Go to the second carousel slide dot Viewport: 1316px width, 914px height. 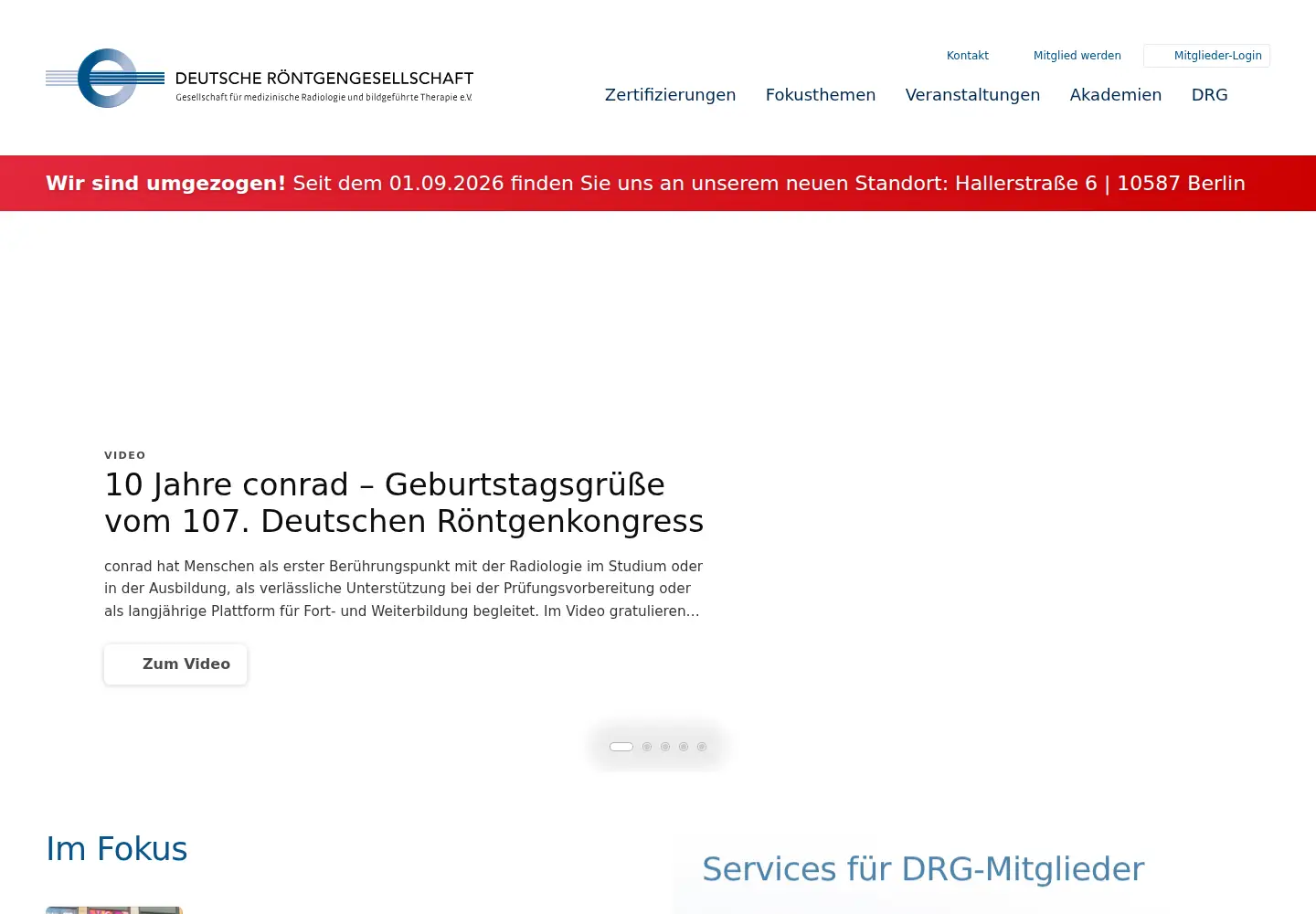pyautogui.click(x=647, y=747)
